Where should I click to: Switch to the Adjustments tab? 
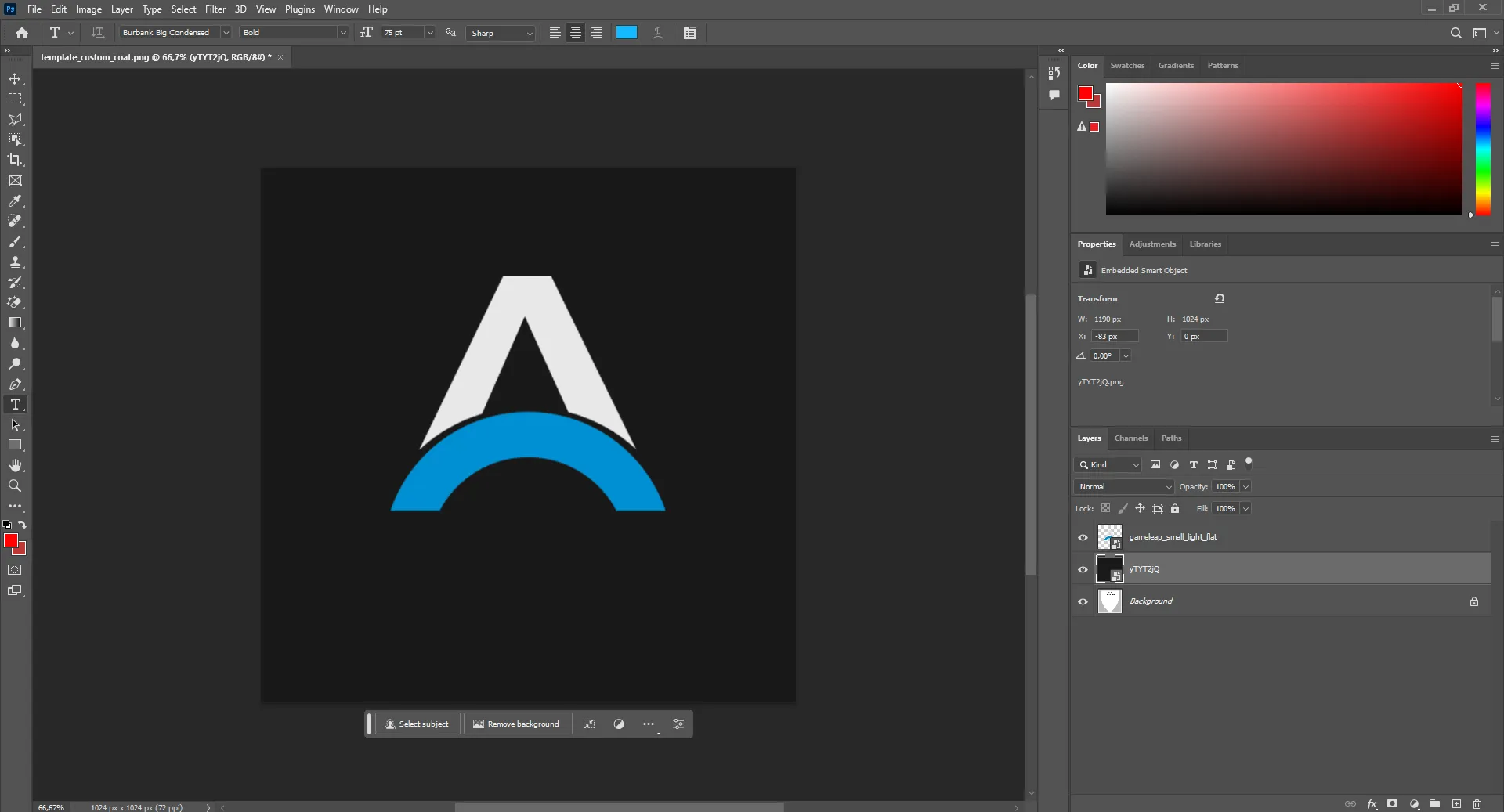(1152, 244)
